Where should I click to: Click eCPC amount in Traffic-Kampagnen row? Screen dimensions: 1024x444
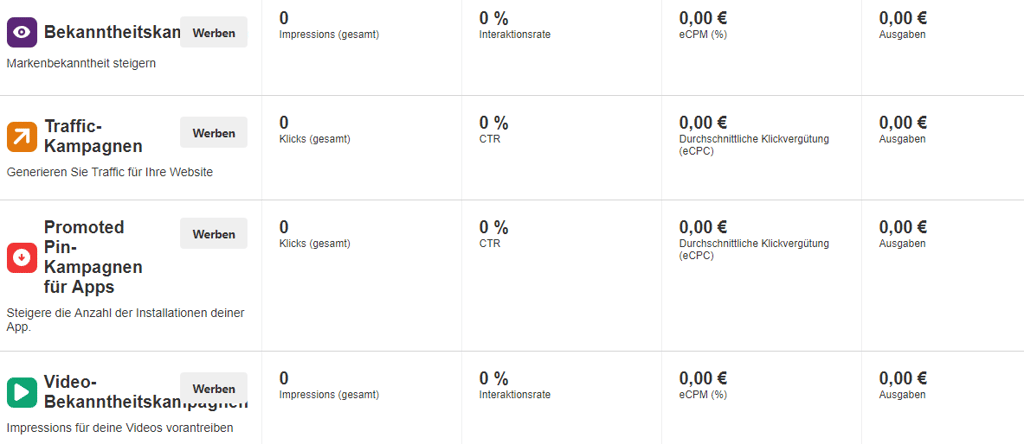(703, 123)
